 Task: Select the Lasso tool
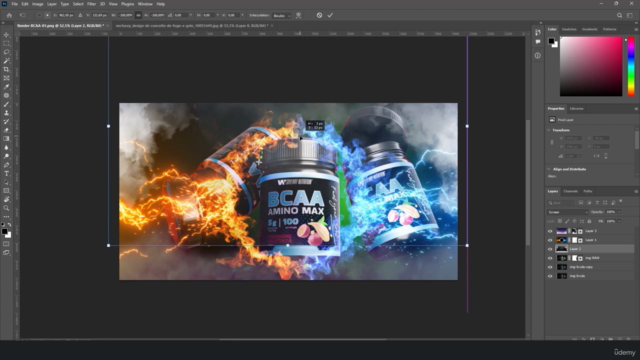(x=6, y=52)
